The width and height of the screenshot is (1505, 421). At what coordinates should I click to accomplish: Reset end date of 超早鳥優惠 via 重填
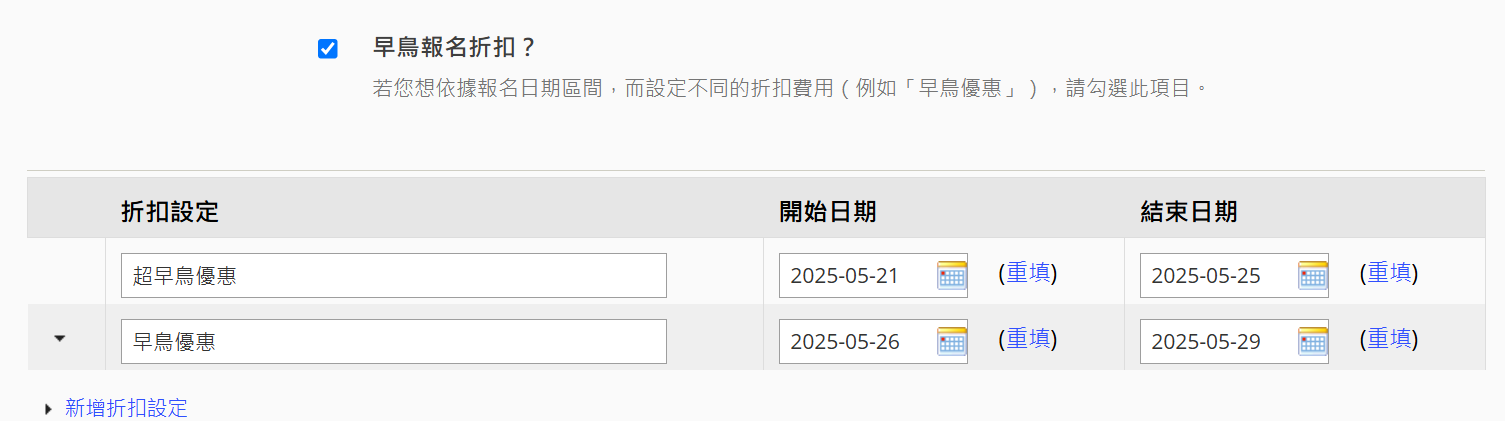[x=1389, y=273]
